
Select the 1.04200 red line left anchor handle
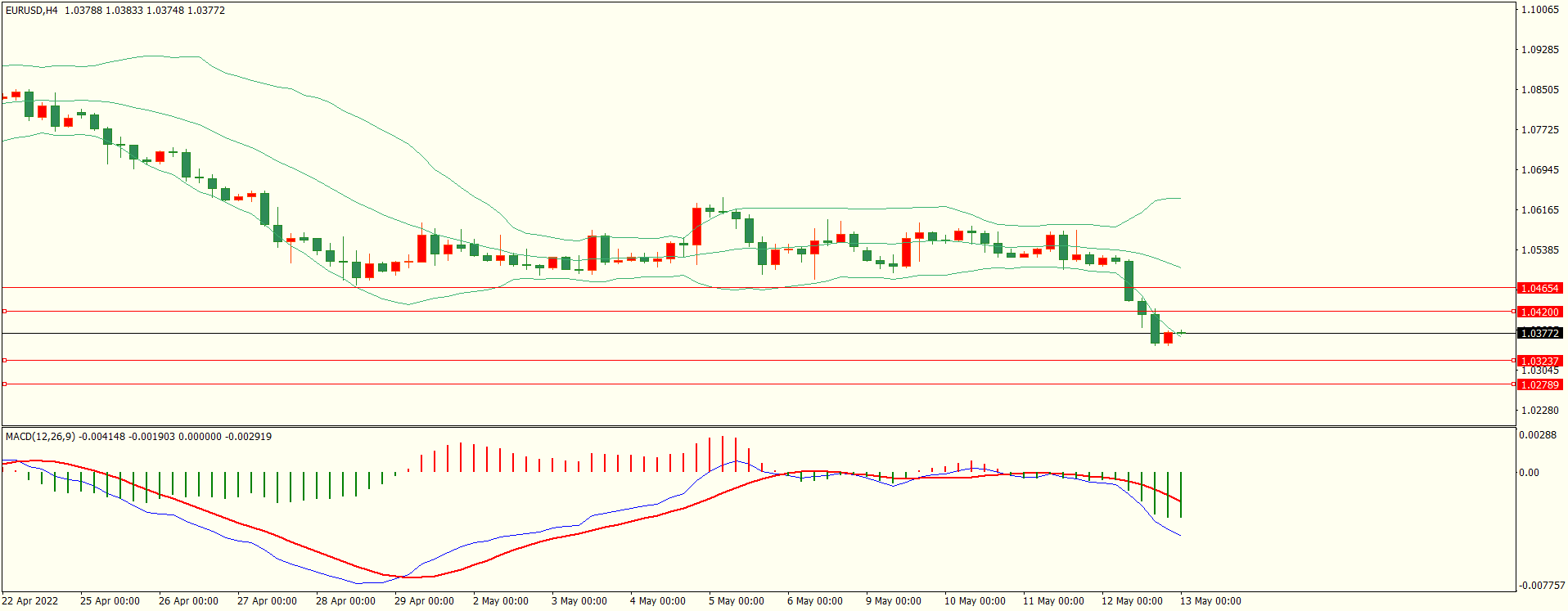(x=4, y=312)
